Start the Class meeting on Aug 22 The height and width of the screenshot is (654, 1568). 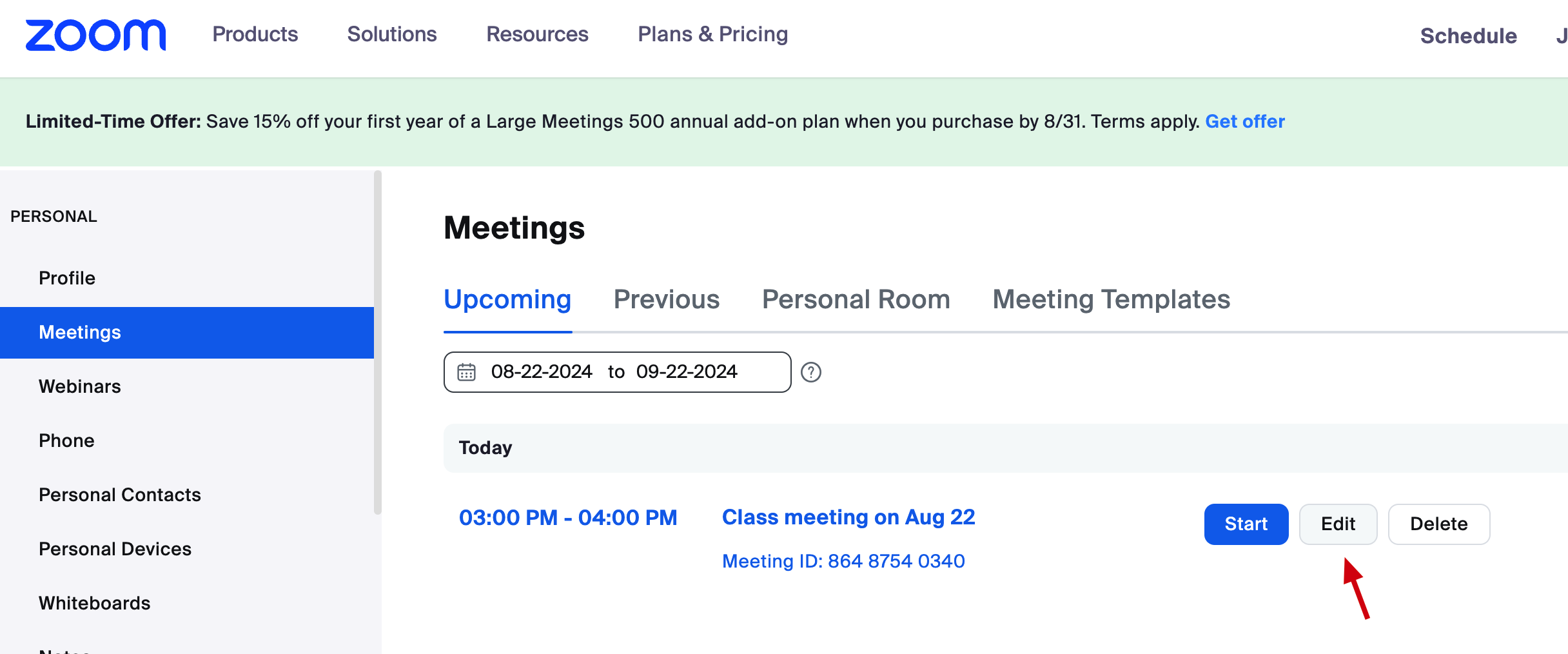[x=1246, y=524]
